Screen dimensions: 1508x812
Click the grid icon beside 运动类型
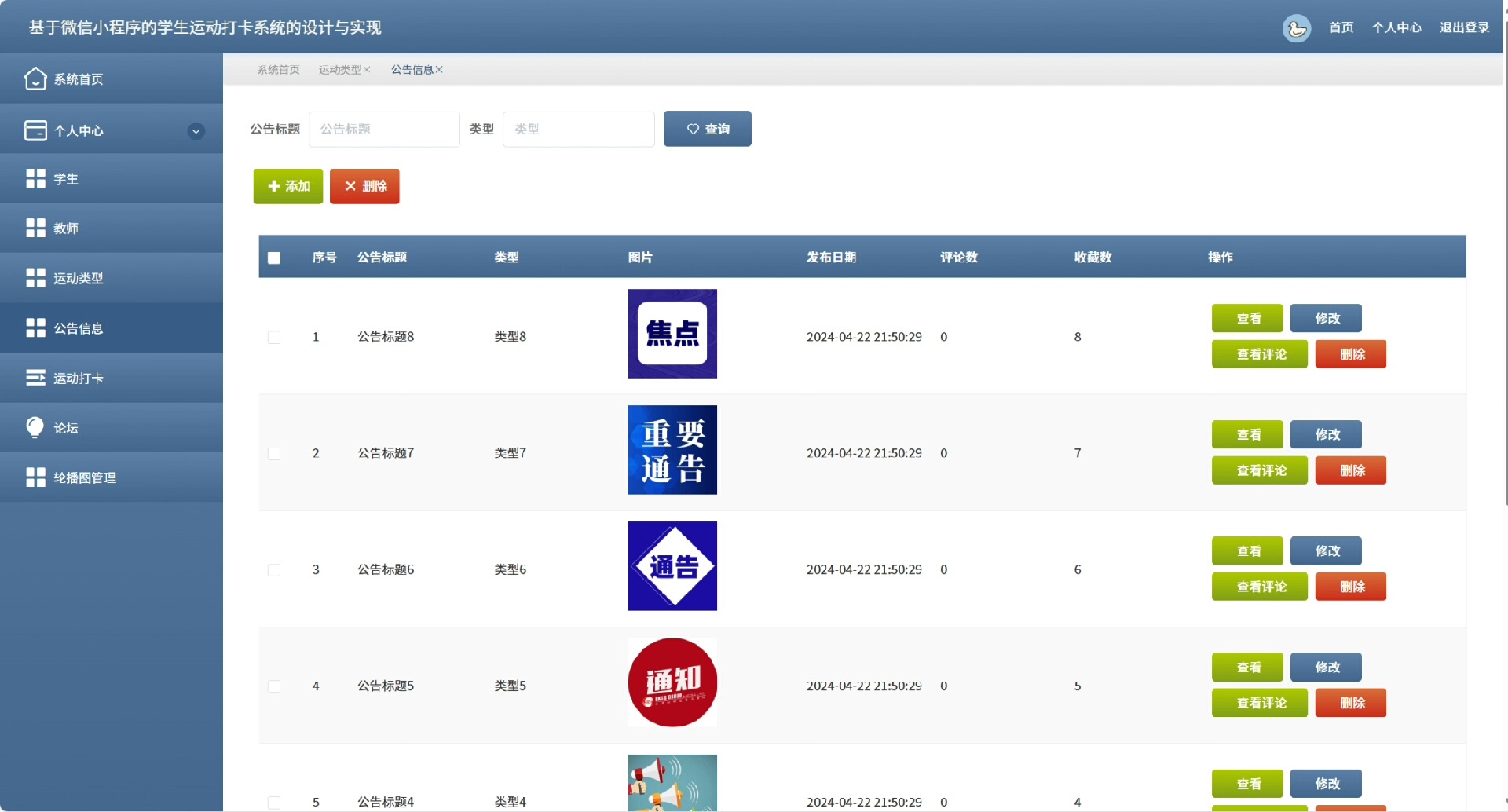[35, 278]
